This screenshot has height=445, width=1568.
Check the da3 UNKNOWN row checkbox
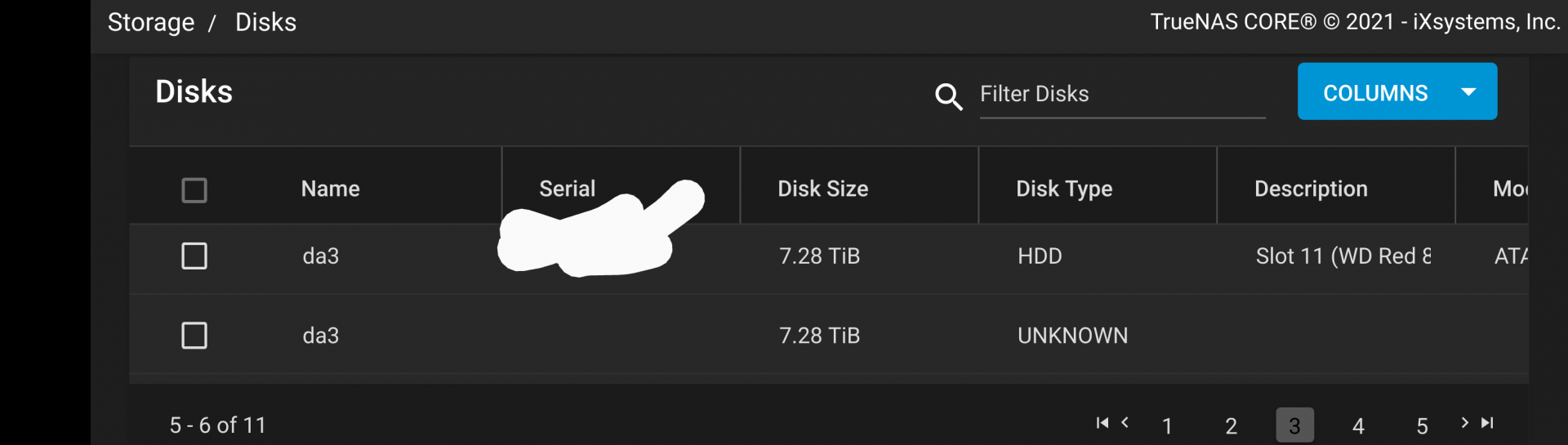coord(194,336)
